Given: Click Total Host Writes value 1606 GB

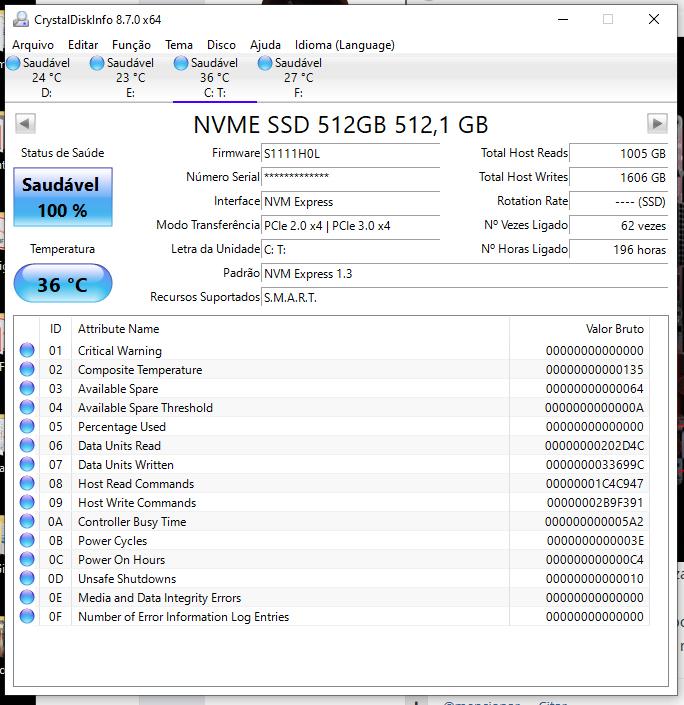Looking at the screenshot, I should [x=618, y=177].
